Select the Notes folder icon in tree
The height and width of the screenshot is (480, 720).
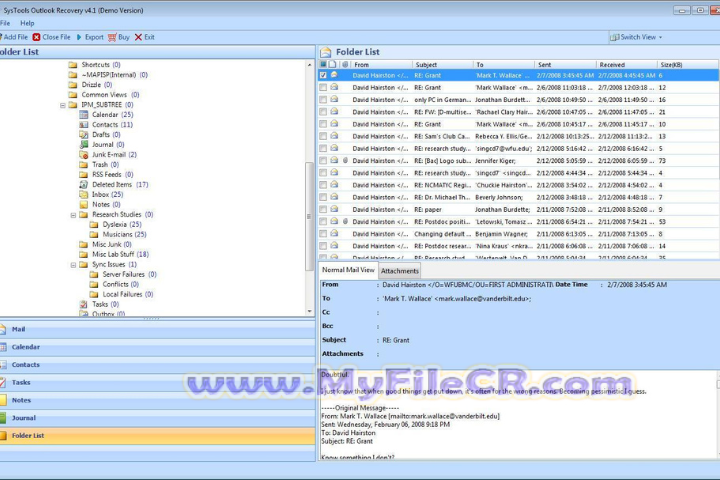pyautogui.click(x=84, y=204)
